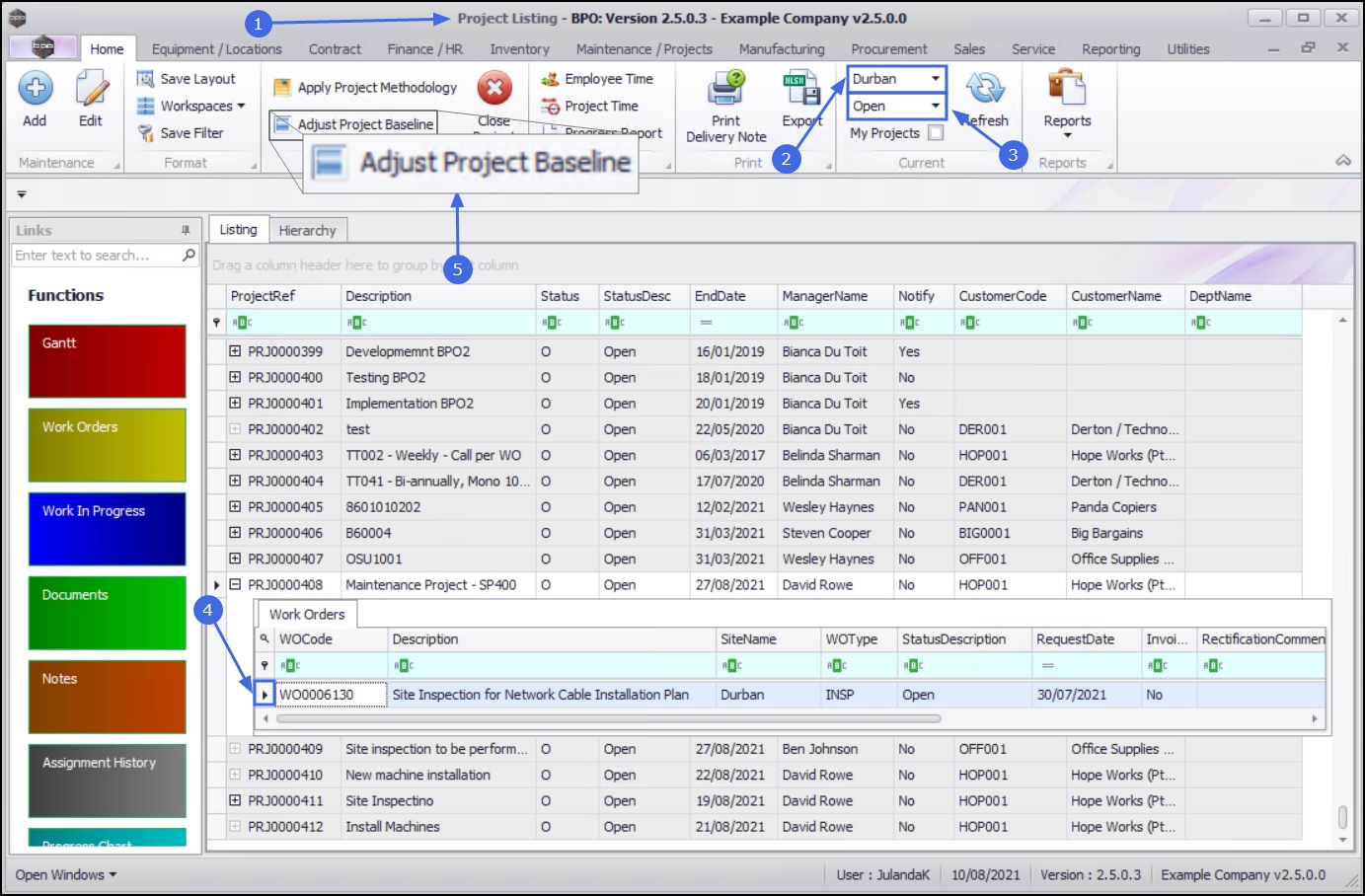Click the Print Delivery Note icon
Viewport: 1365px width, 896px height.
pos(726,88)
